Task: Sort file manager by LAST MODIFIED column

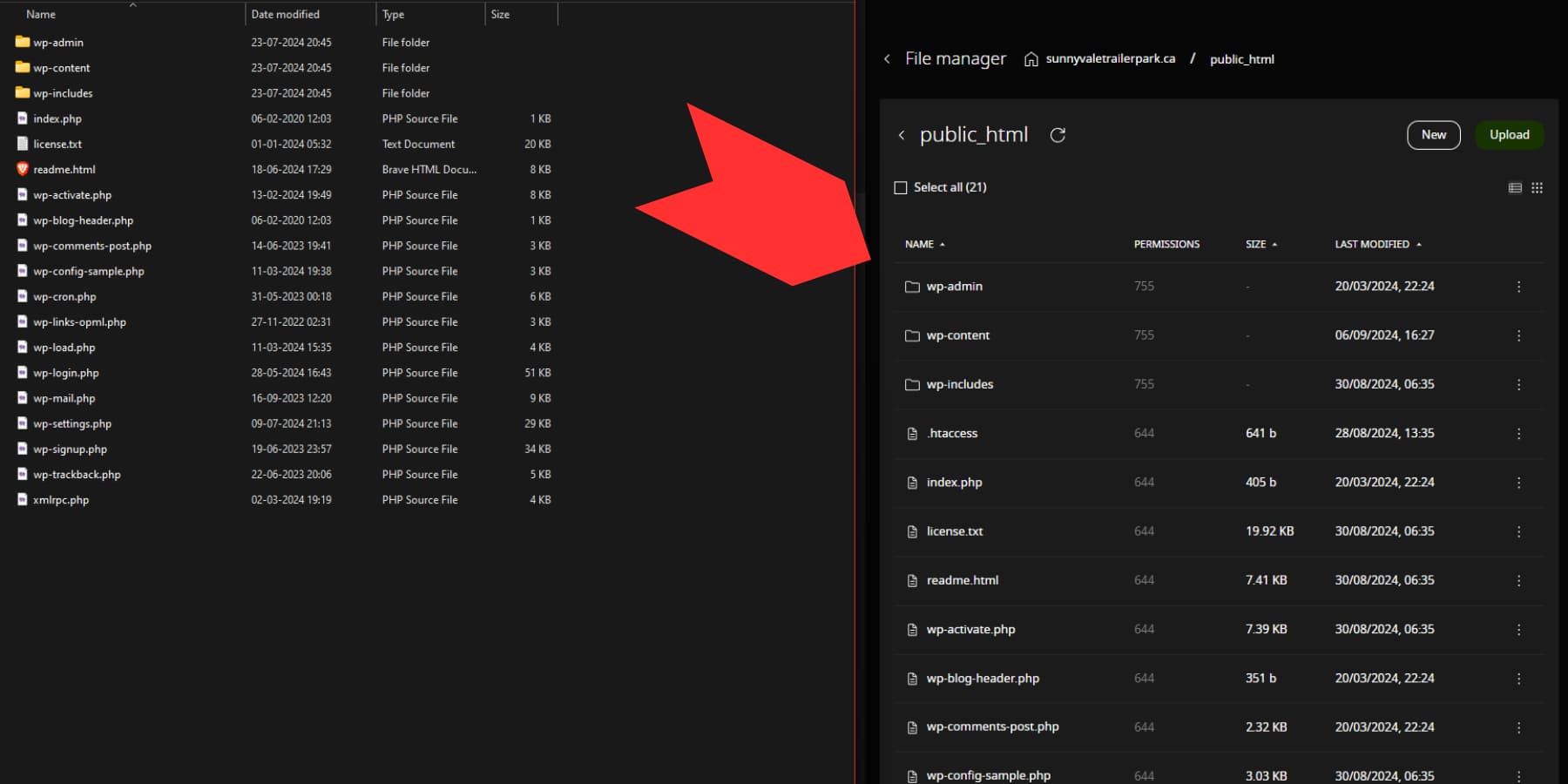Action: tap(1378, 245)
